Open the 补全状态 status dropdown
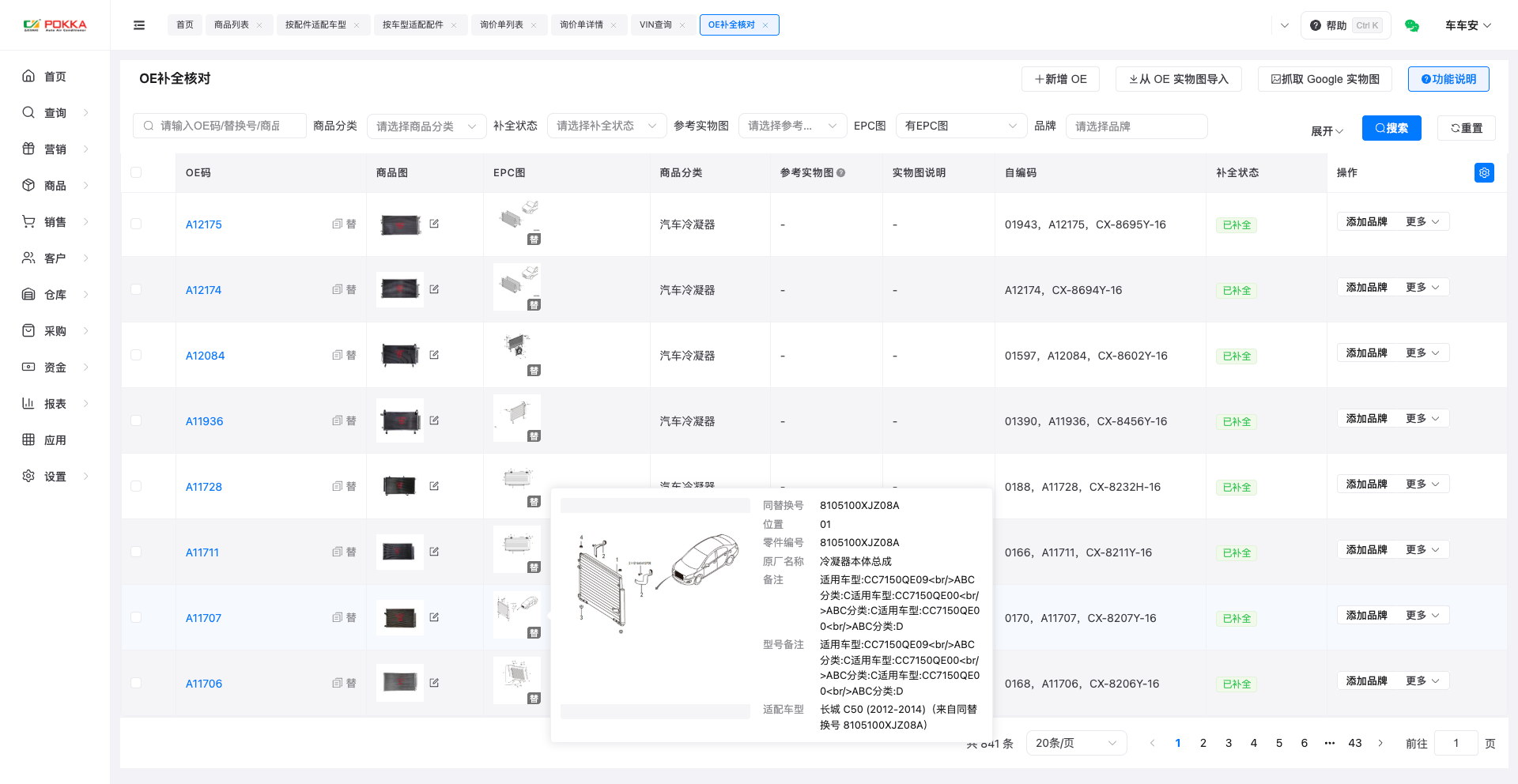The image size is (1518, 784). coord(607,126)
